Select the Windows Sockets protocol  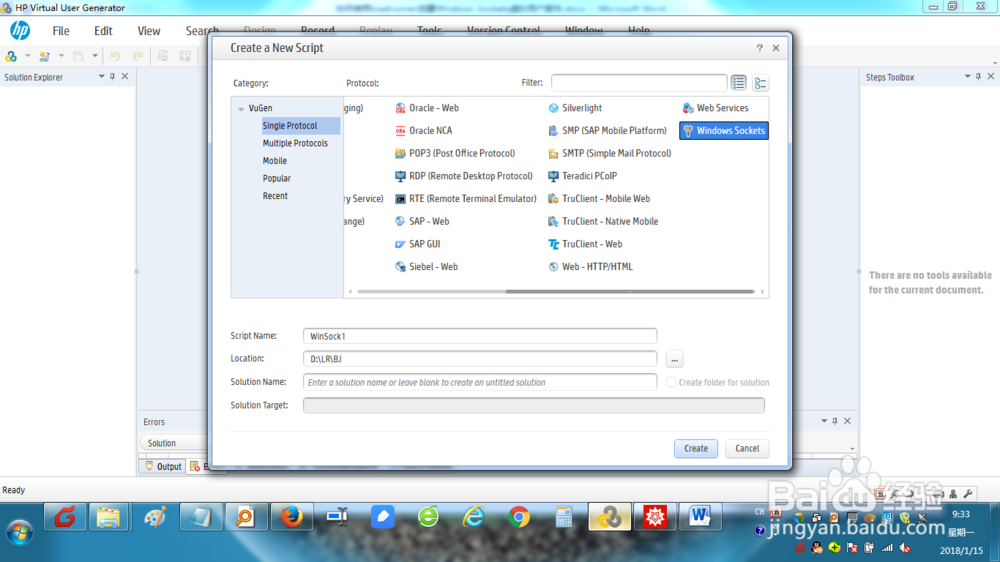724,130
